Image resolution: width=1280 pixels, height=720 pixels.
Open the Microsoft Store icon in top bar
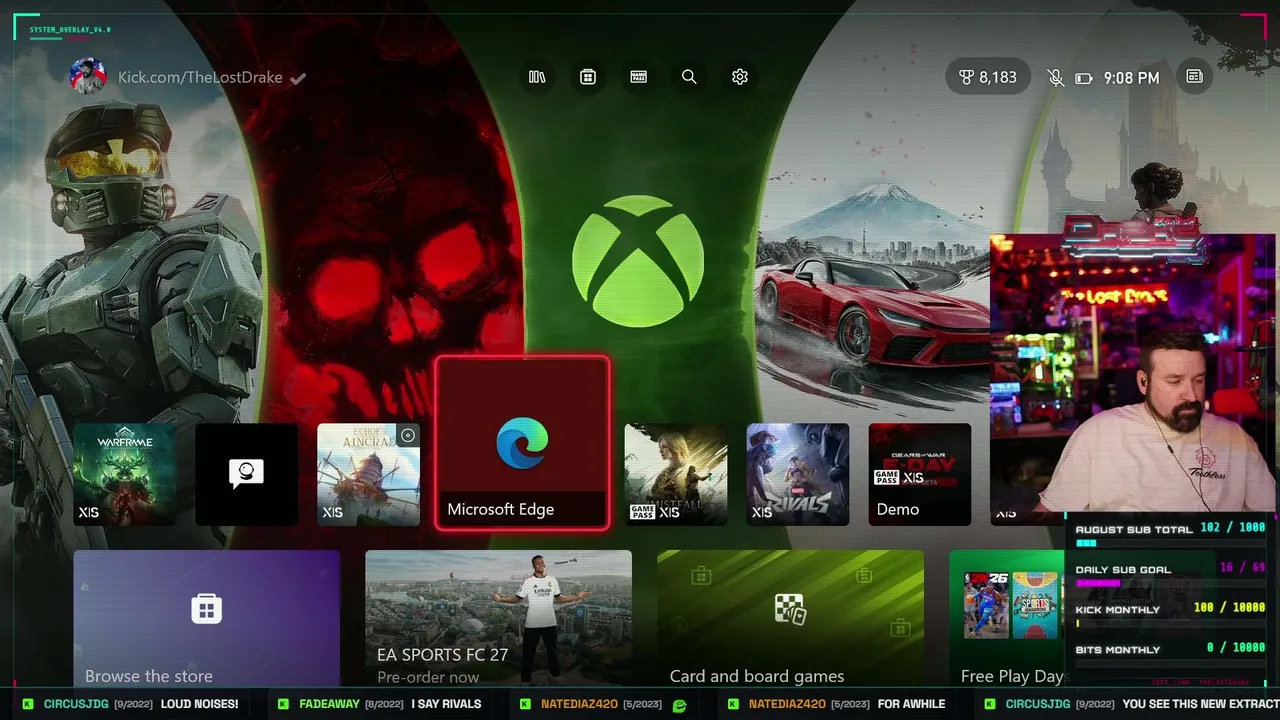[x=588, y=77]
